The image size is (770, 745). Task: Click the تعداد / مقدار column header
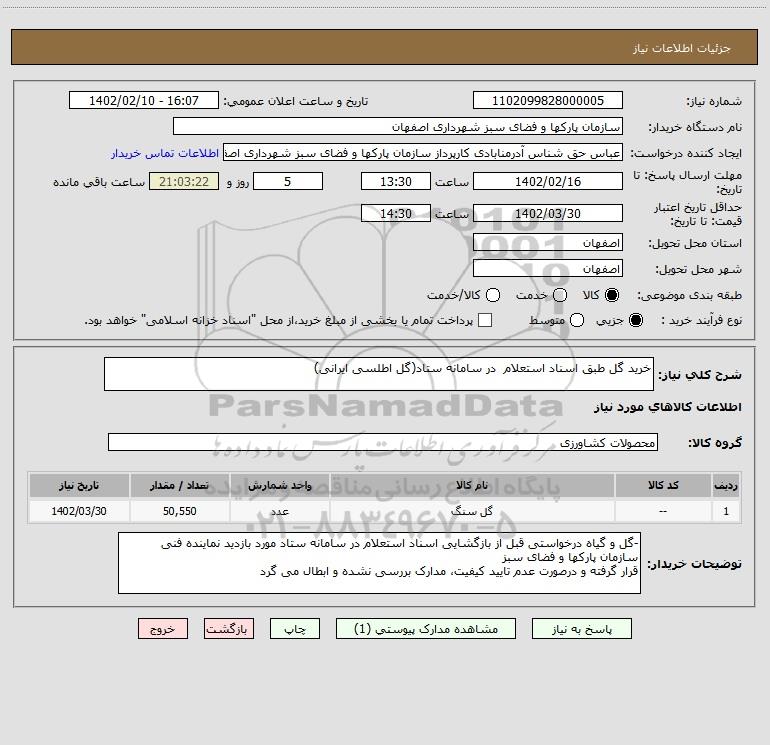click(179, 485)
